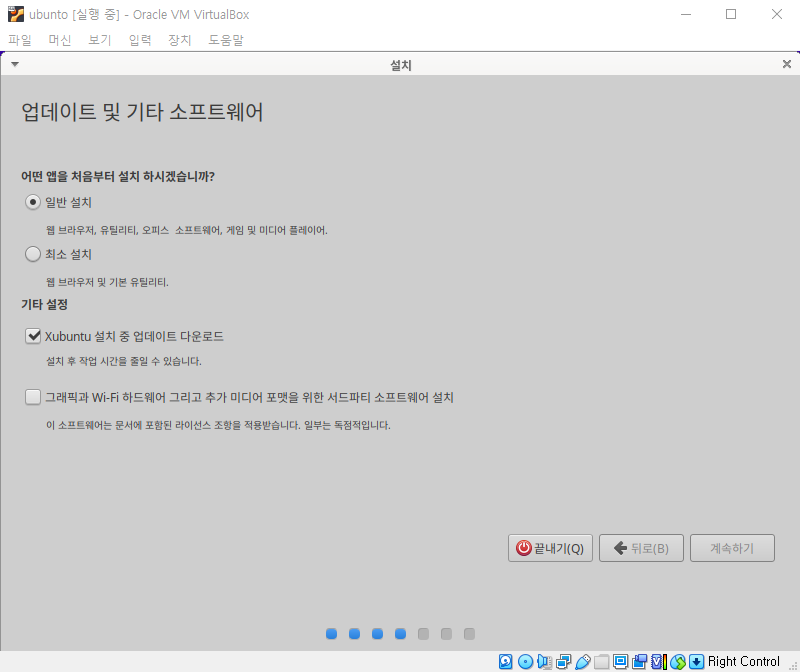Screen dimensions: 800x672
Task: Click the display monitor status icon
Action: (620, 662)
